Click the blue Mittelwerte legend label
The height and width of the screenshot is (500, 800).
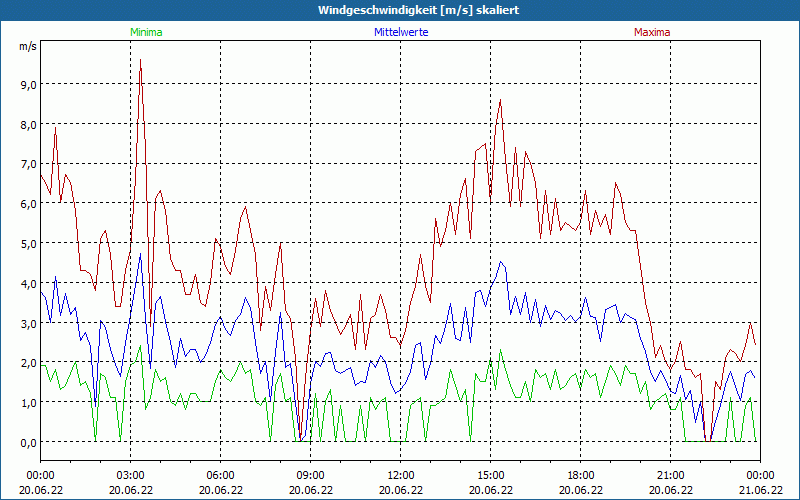401,32
